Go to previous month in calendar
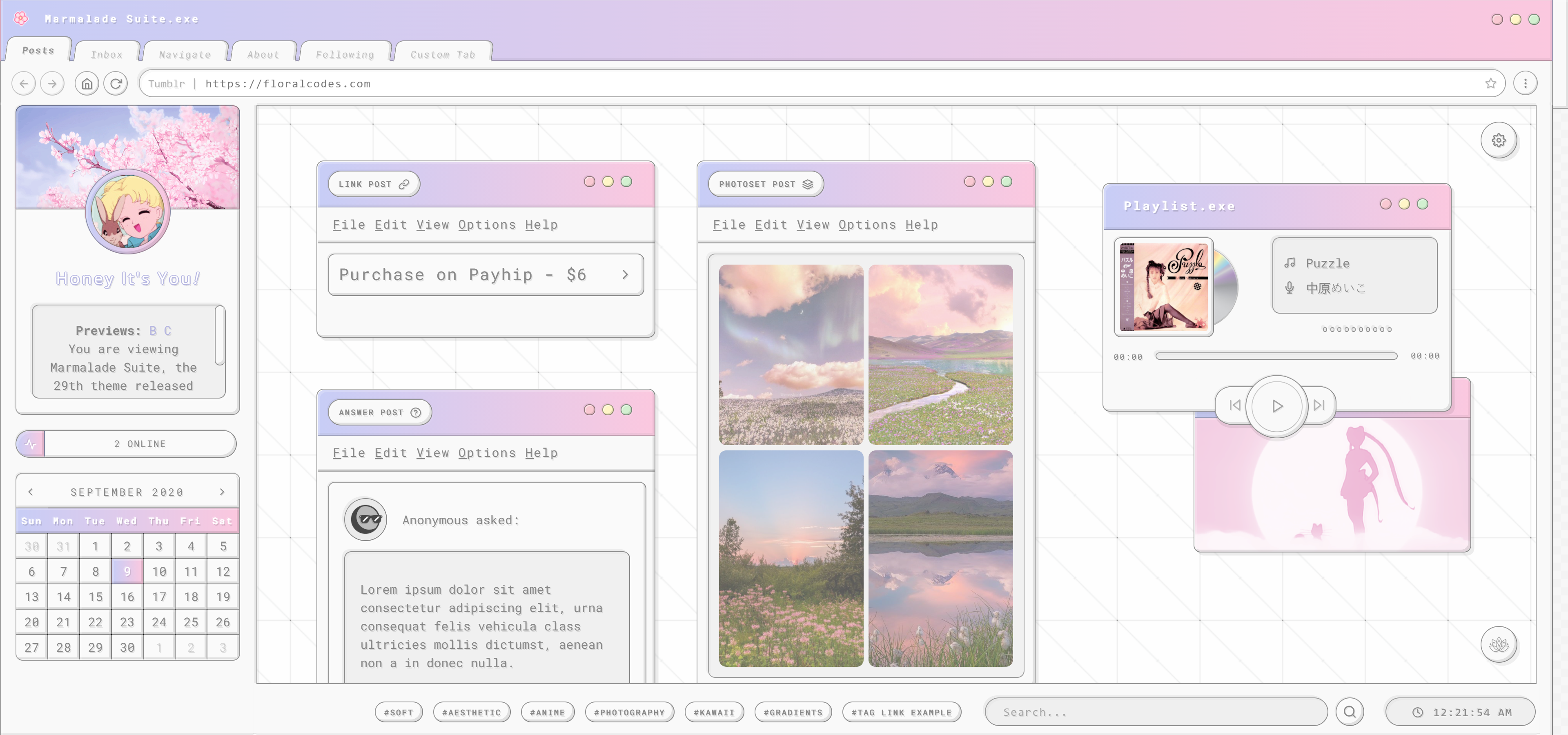The image size is (1568, 735). click(x=31, y=492)
